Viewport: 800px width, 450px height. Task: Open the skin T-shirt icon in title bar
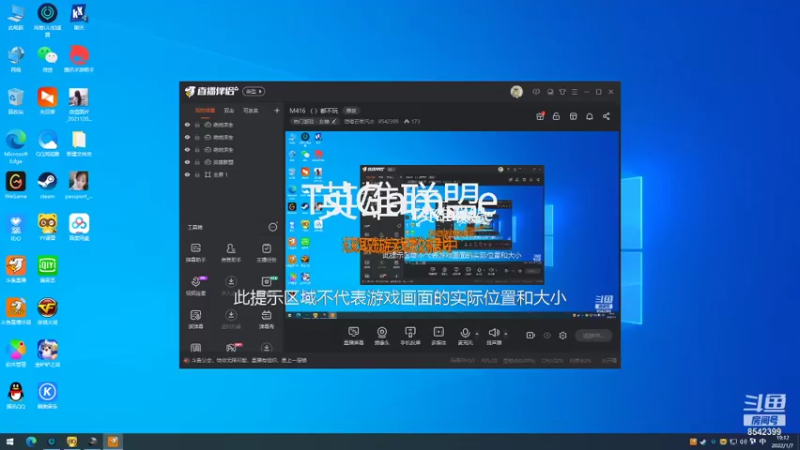click(x=562, y=92)
